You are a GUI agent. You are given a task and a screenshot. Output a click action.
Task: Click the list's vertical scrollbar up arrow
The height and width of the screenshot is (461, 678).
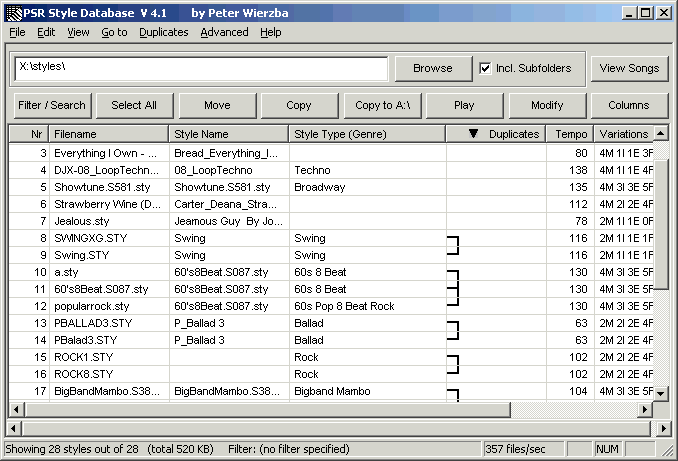(x=660, y=134)
